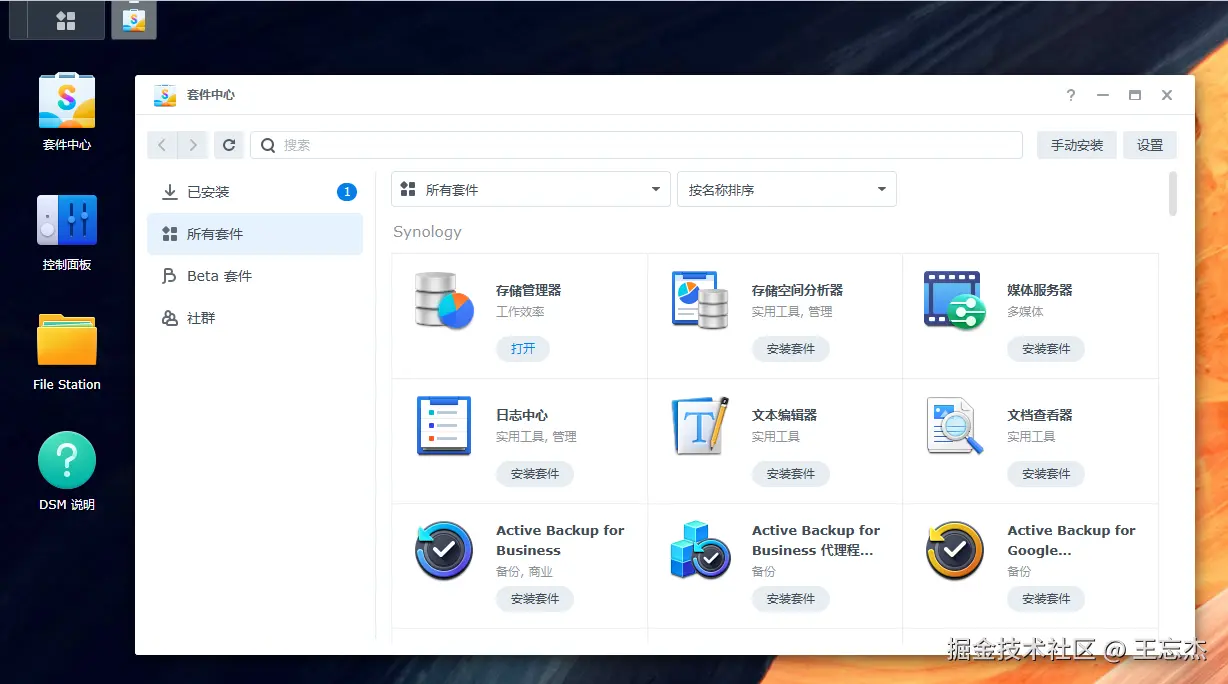Open DSM Help (DSM 说明) desktop icon
Screen dimensions: 1228x684
coord(67,460)
